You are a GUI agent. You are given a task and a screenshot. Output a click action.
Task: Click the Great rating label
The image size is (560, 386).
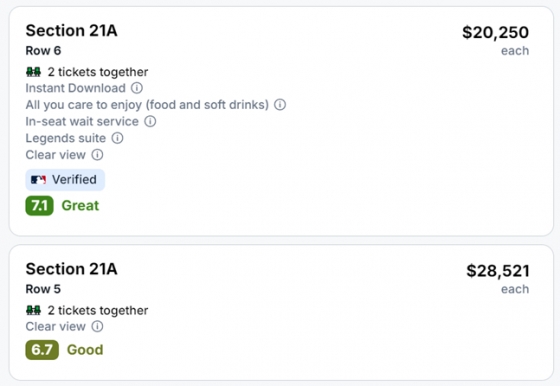click(80, 206)
